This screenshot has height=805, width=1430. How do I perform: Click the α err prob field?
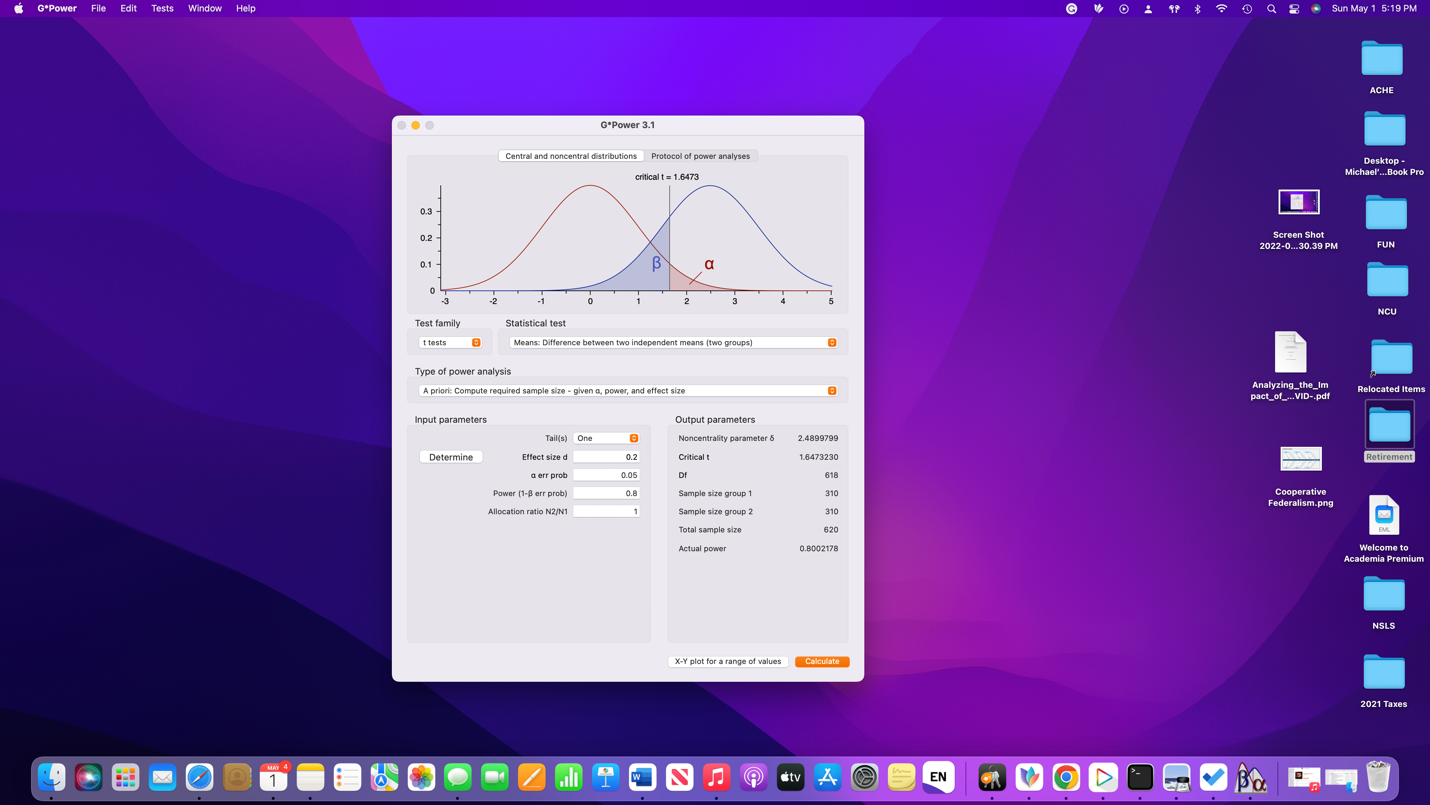606,475
